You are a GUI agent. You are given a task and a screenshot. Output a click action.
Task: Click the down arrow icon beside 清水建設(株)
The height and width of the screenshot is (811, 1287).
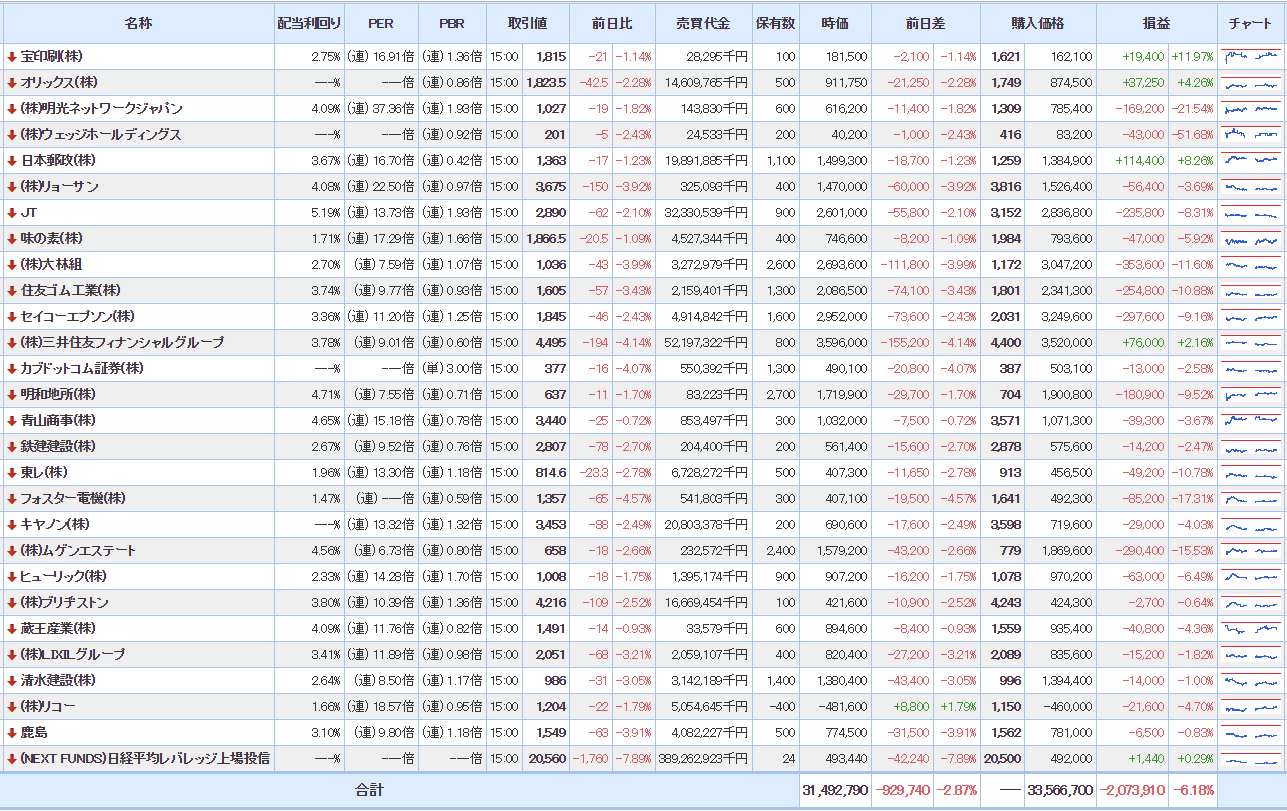pos(11,681)
